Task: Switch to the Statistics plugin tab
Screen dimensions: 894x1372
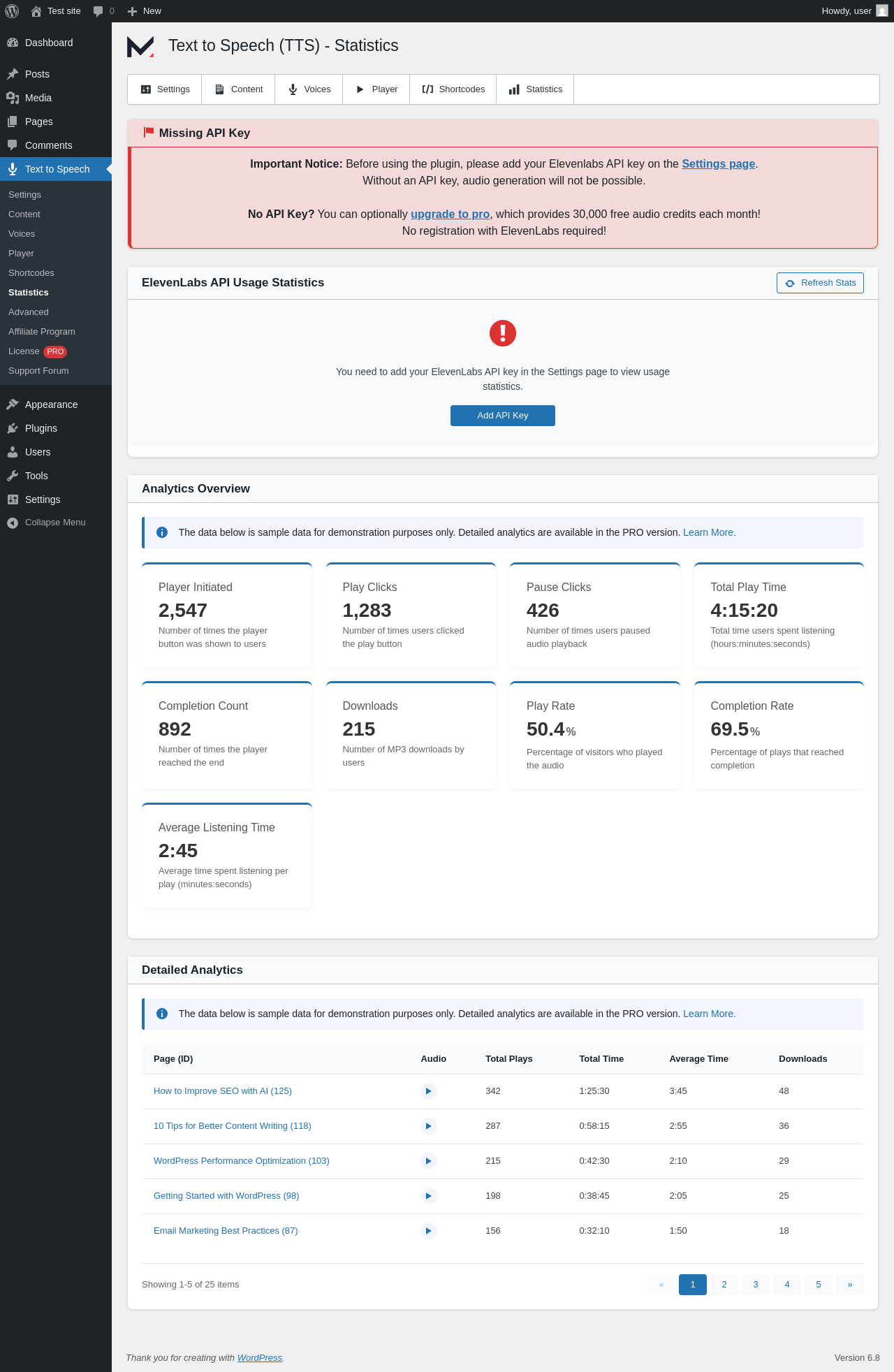Action: tap(536, 89)
